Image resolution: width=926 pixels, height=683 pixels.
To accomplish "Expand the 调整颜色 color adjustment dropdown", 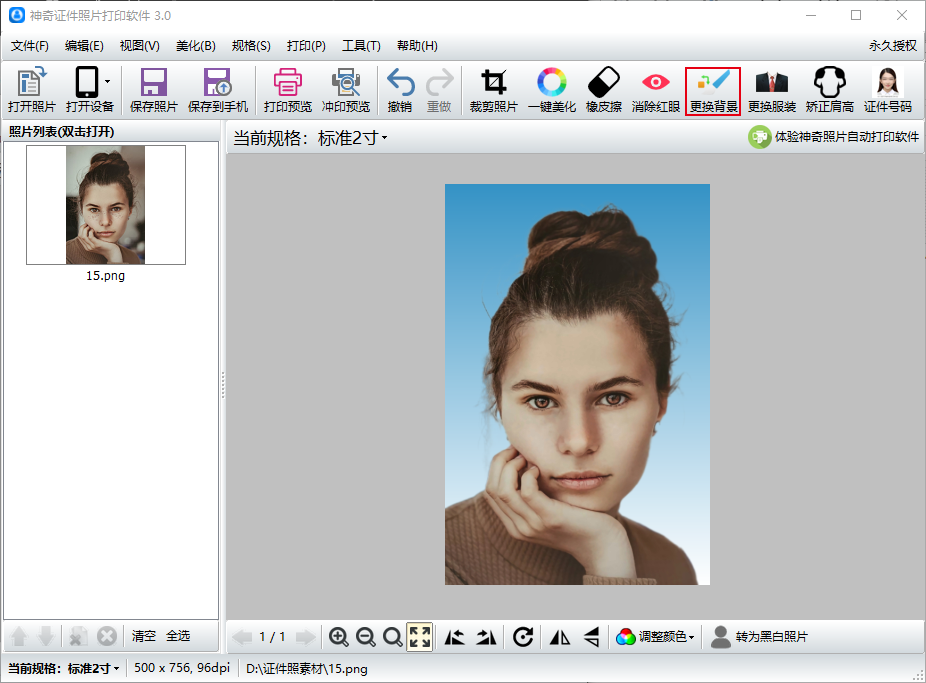I will (655, 637).
